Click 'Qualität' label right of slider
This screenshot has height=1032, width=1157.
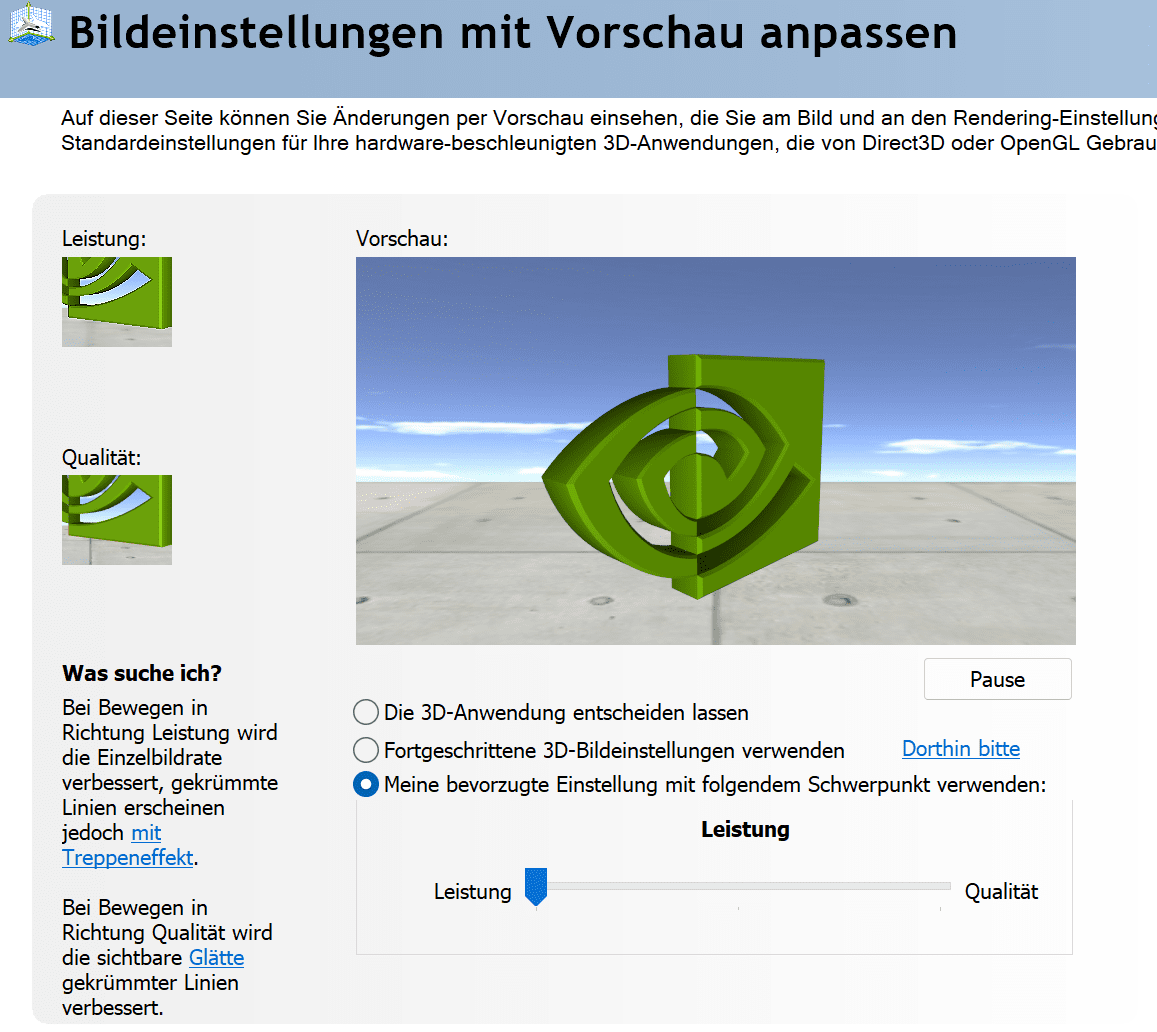(1001, 892)
